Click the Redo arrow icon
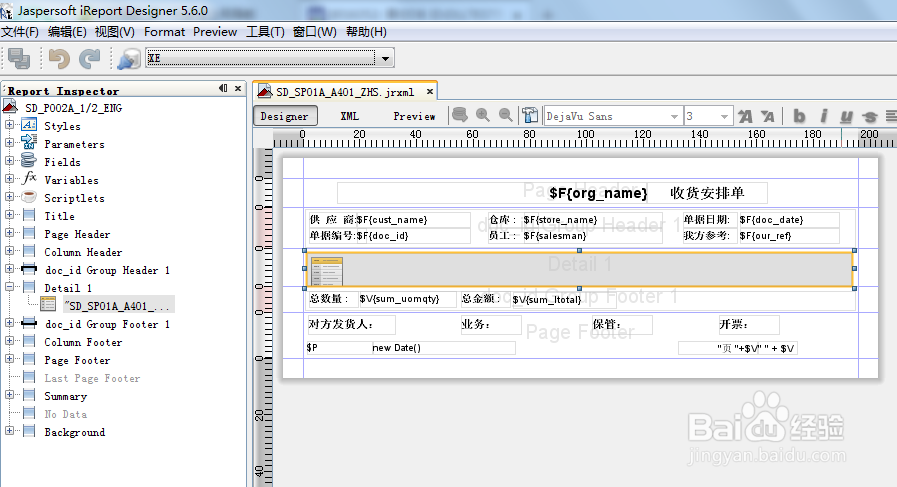The width and height of the screenshot is (897, 487). tap(89, 58)
